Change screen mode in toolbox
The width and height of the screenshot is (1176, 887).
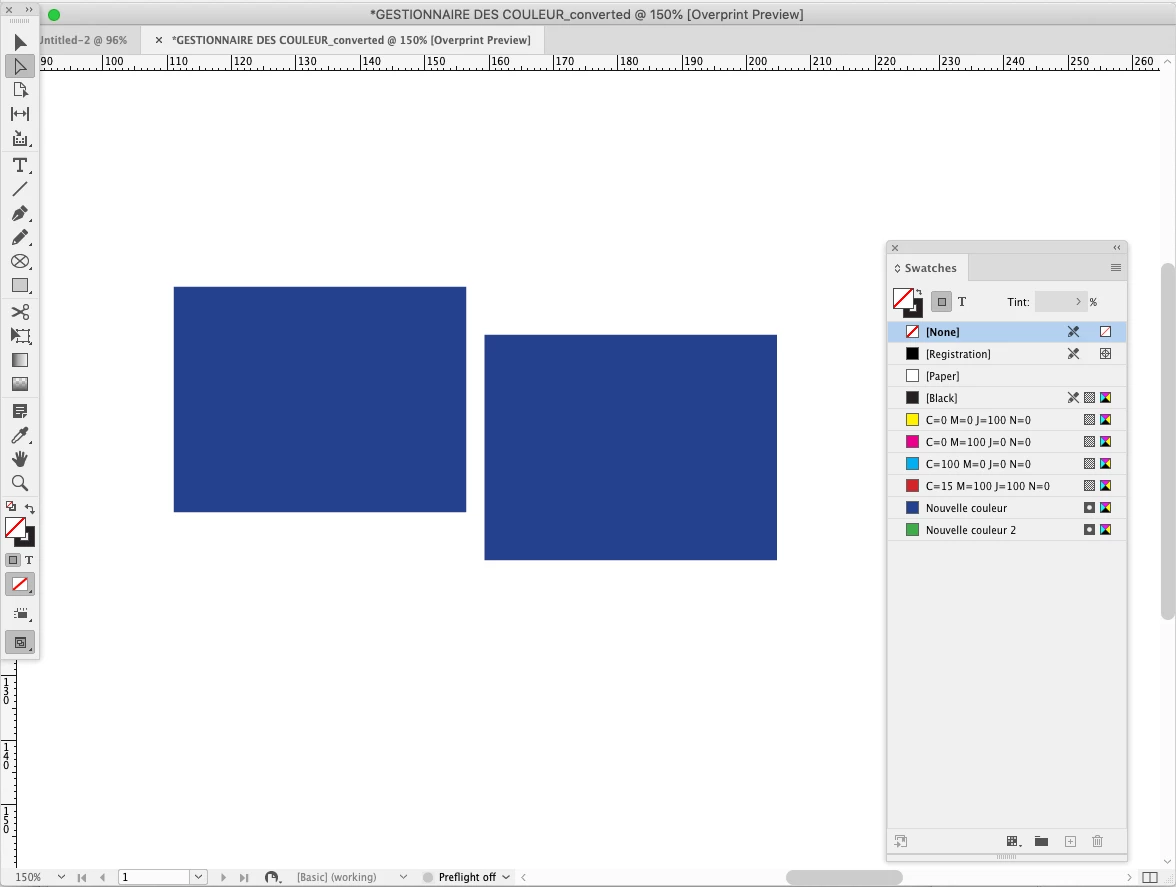tap(20, 643)
